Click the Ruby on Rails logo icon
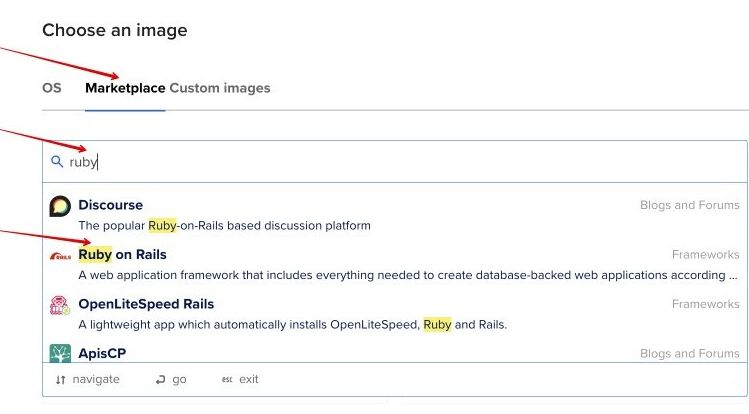The image size is (749, 414). click(x=60, y=255)
